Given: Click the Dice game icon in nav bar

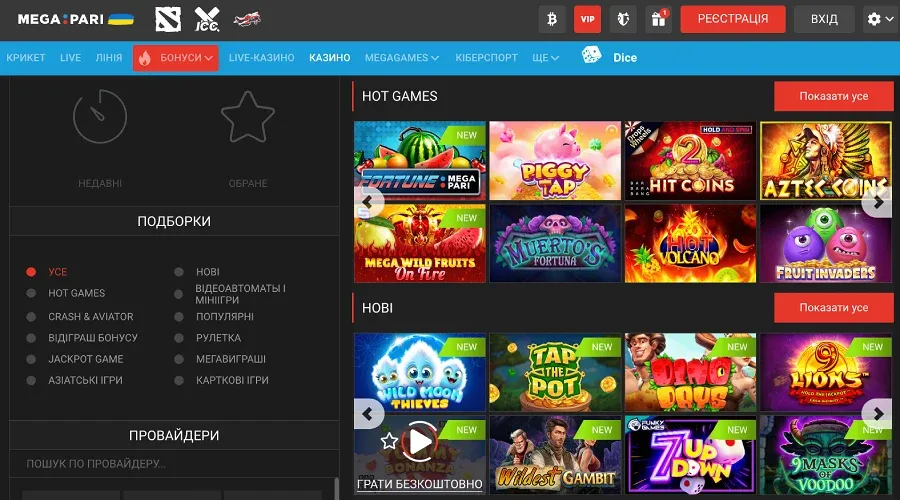Looking at the screenshot, I should click(591, 55).
